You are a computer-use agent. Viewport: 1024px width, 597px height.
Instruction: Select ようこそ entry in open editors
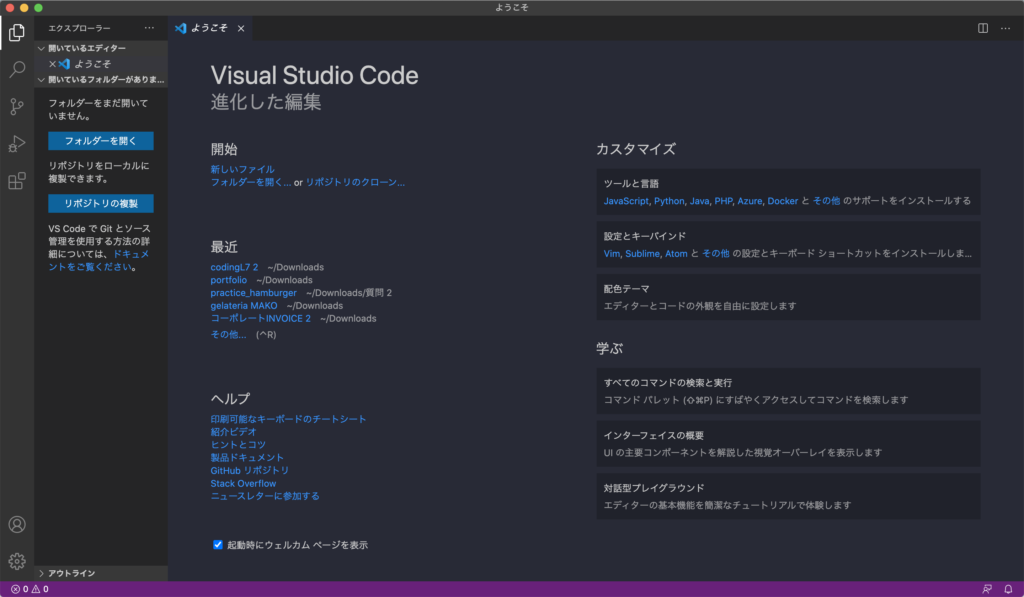(x=101, y=64)
